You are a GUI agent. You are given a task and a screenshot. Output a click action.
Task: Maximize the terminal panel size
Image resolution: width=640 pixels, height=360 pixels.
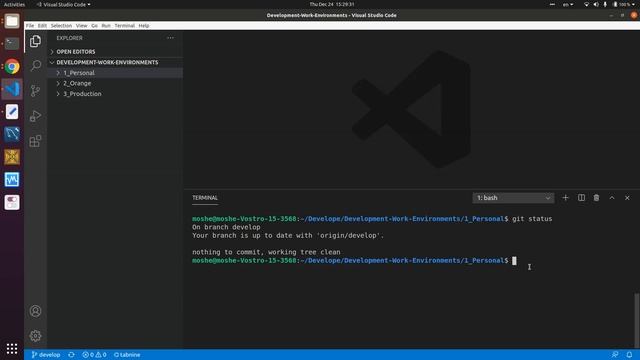612,198
